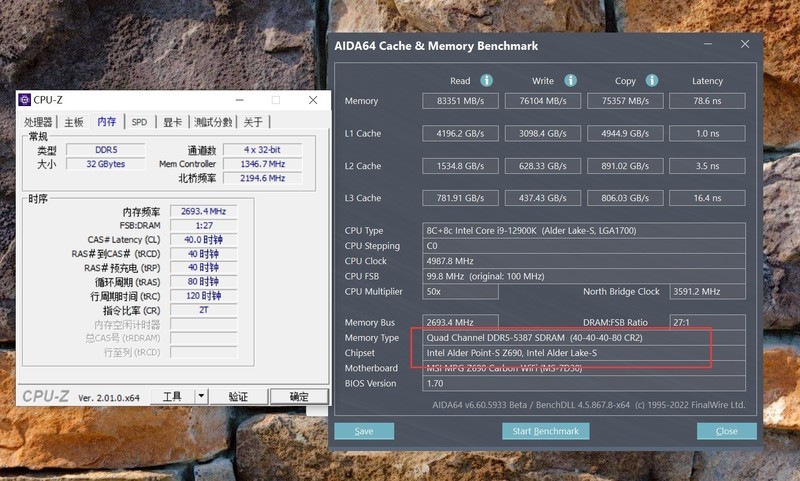
Task: Click L2 Cache write value 628.33 GB/s
Action: [x=543, y=166]
